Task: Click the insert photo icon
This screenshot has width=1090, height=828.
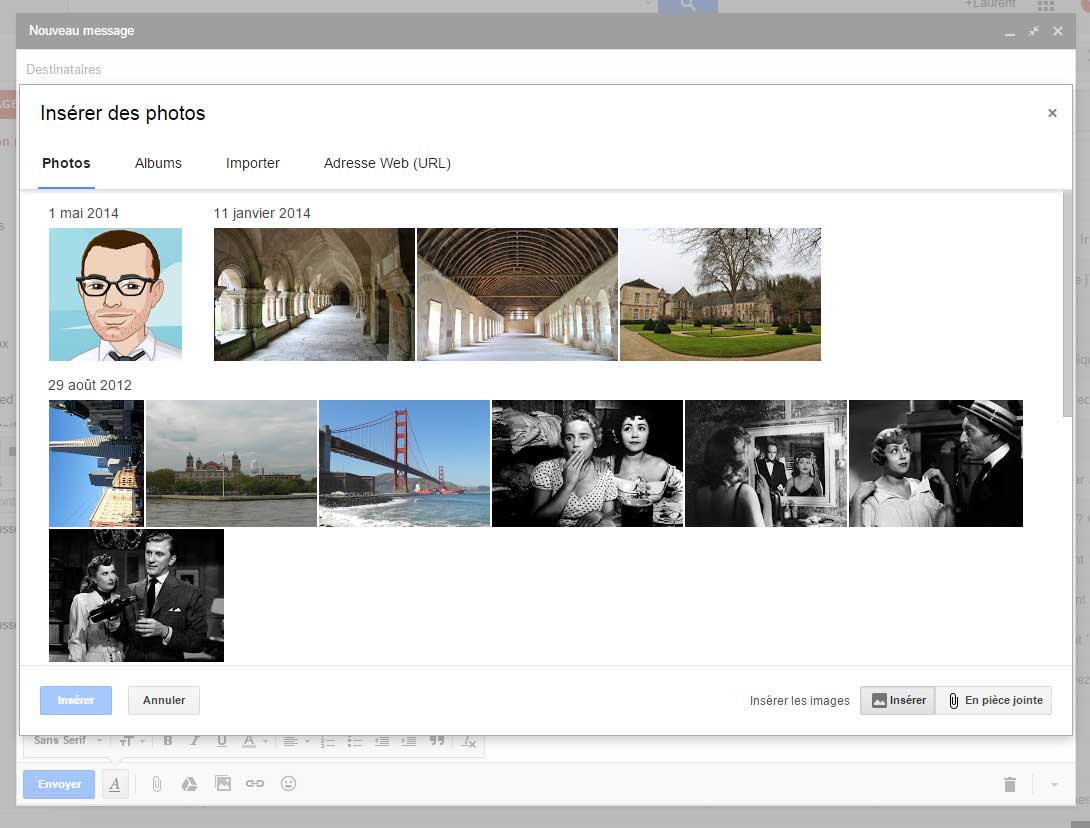Action: point(222,784)
